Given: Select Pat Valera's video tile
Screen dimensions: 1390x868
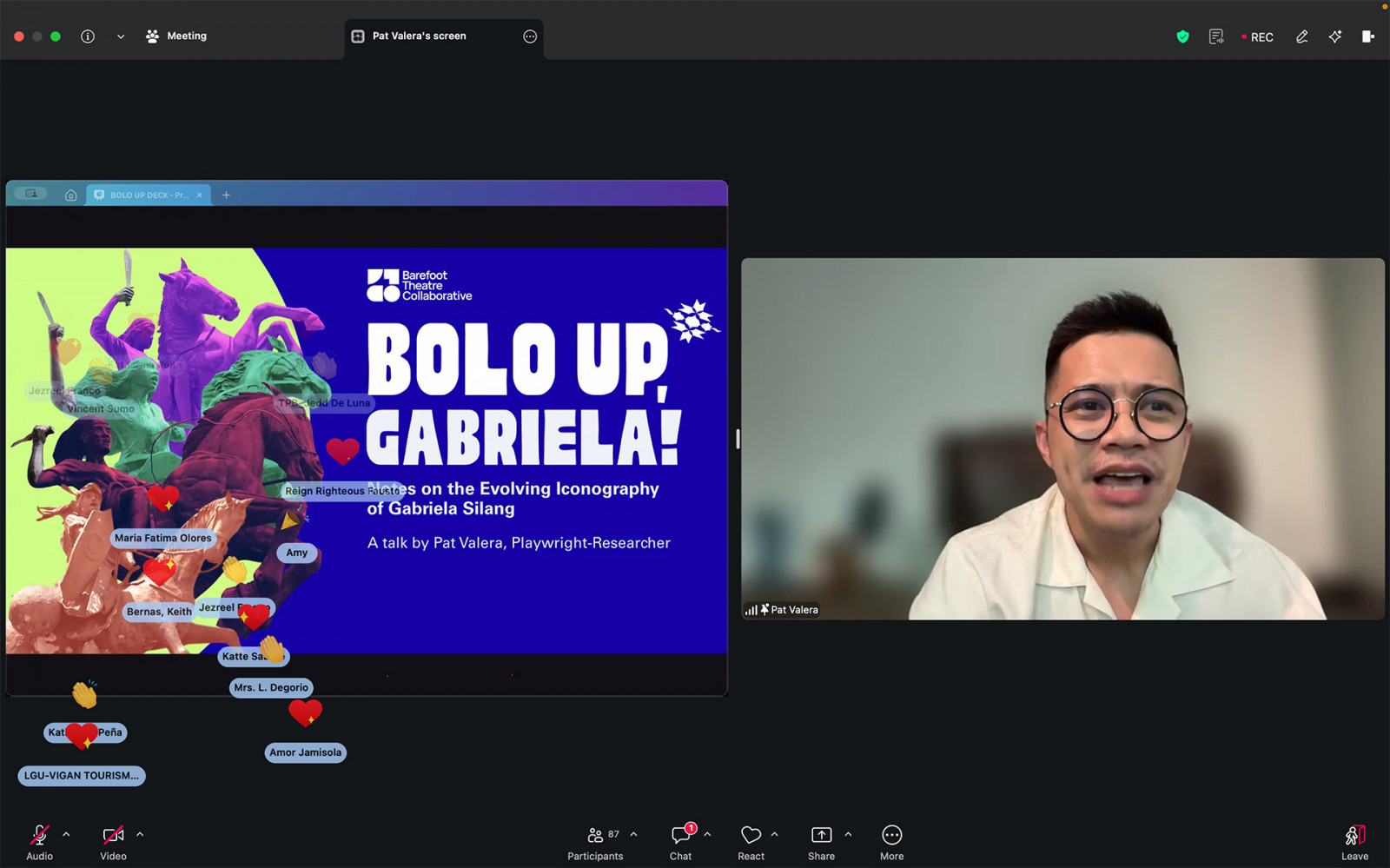Looking at the screenshot, I should click(x=1062, y=439).
